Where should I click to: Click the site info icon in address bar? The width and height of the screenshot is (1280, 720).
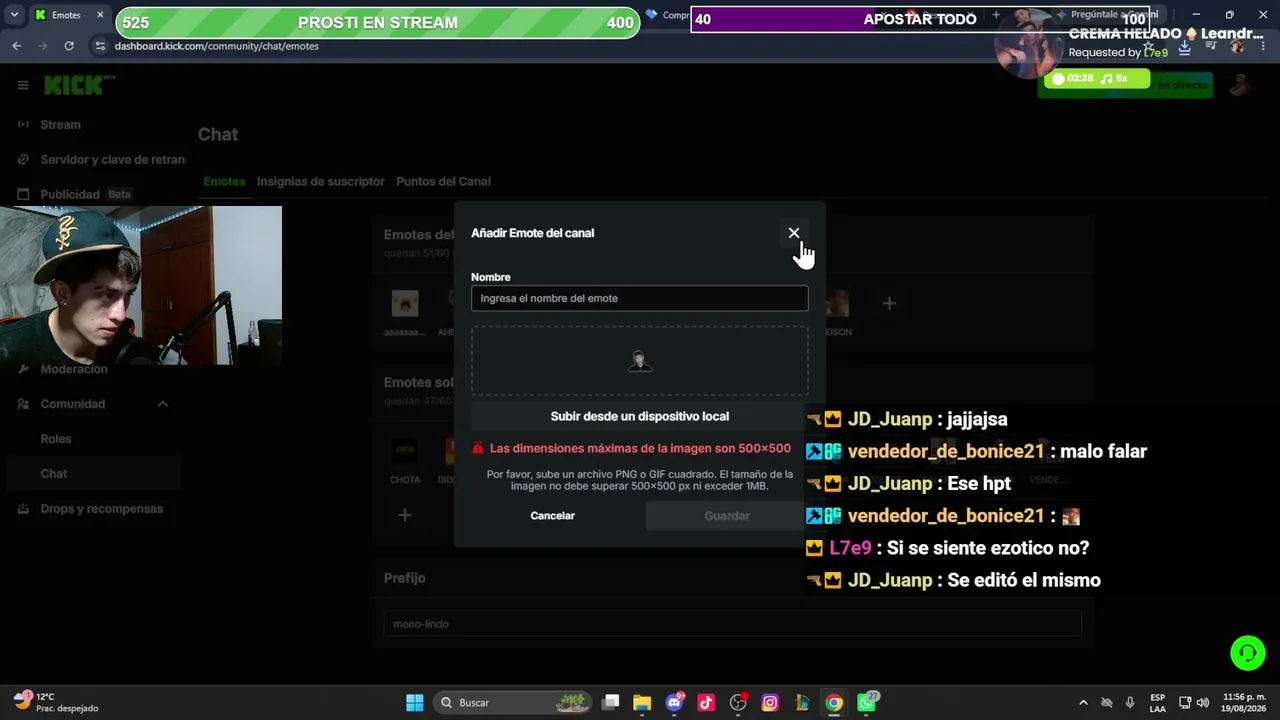(99, 46)
